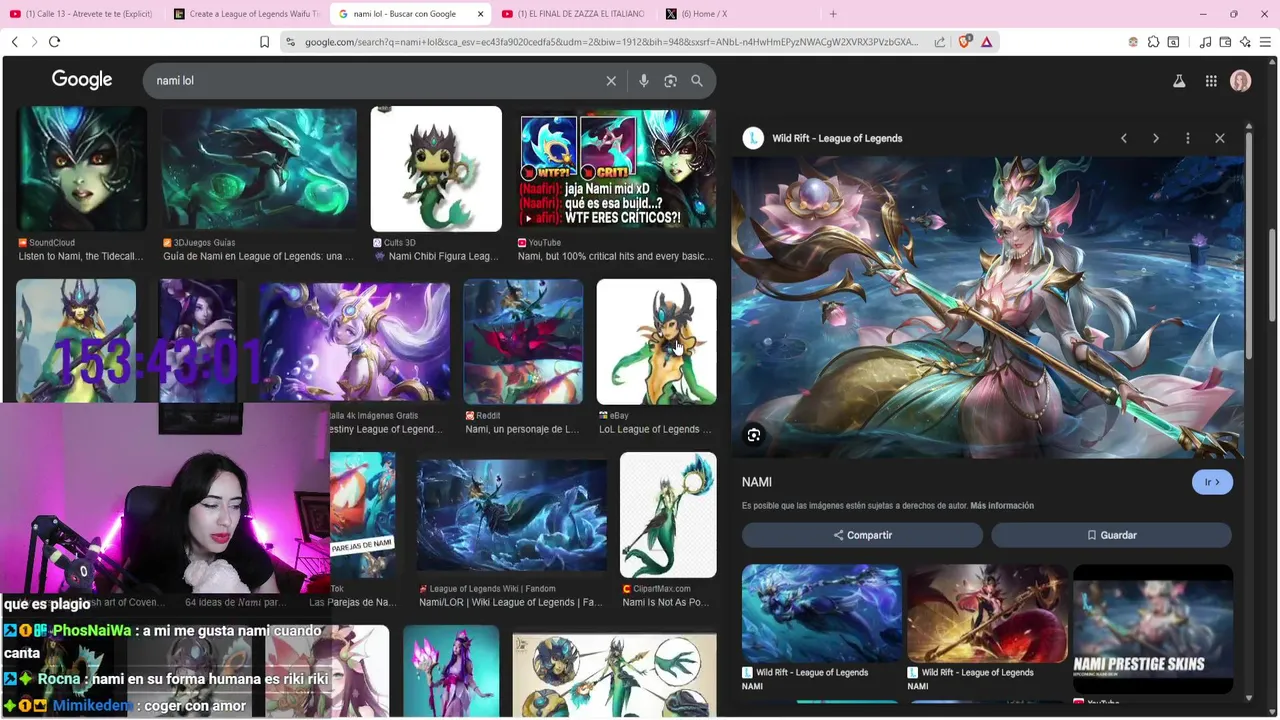The height and width of the screenshot is (720, 1280).
Task: Open Google logo homepage link
Action: pyautogui.click(x=82, y=80)
